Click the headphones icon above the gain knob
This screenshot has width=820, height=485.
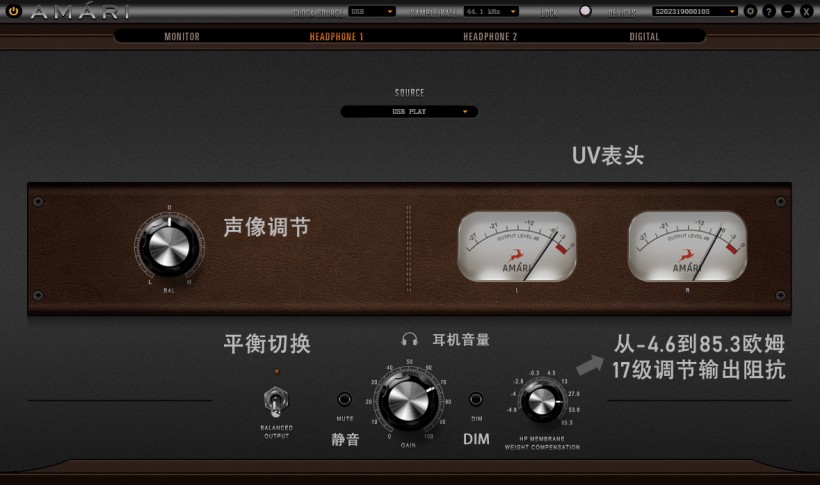pos(409,339)
